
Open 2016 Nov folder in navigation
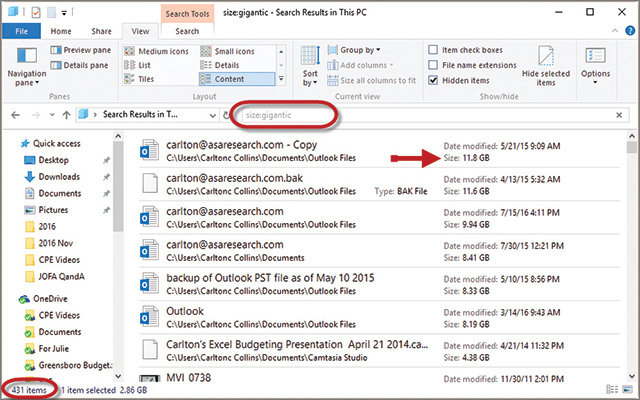[49, 243]
